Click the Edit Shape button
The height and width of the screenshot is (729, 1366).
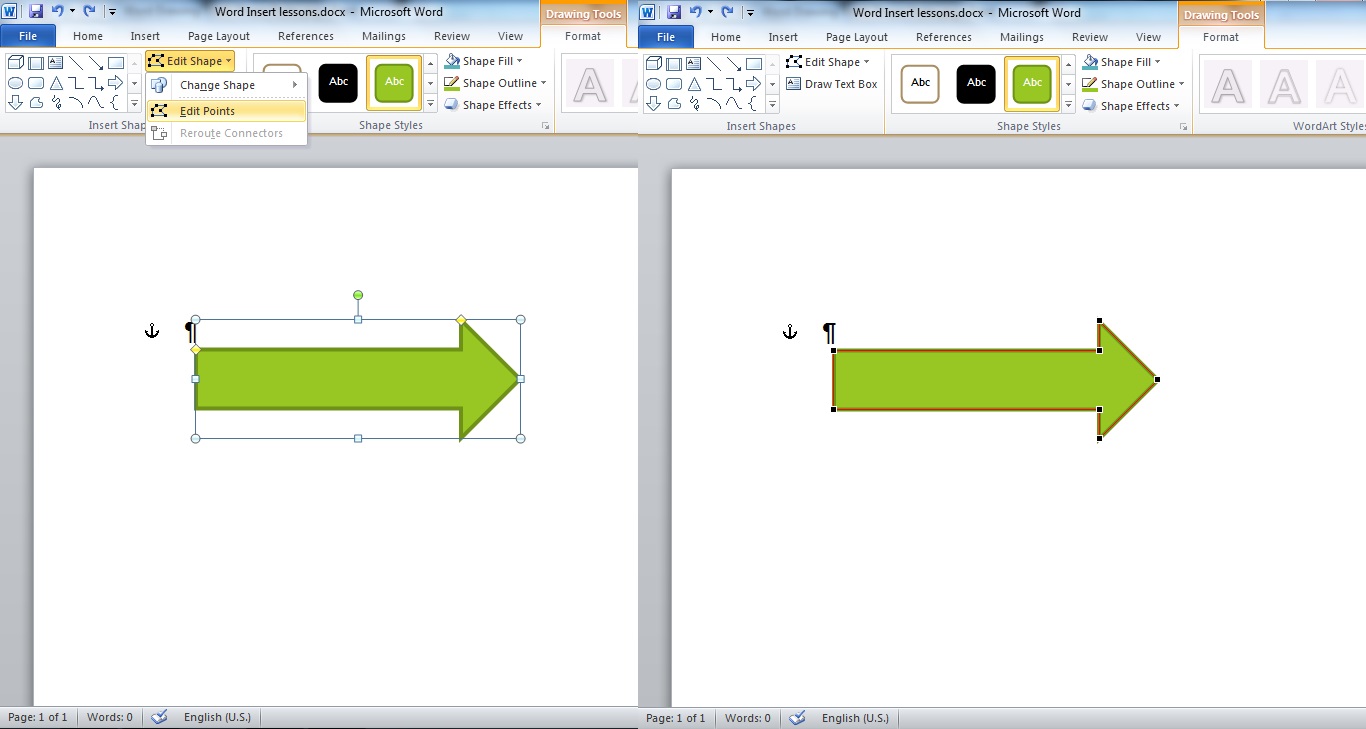point(190,60)
